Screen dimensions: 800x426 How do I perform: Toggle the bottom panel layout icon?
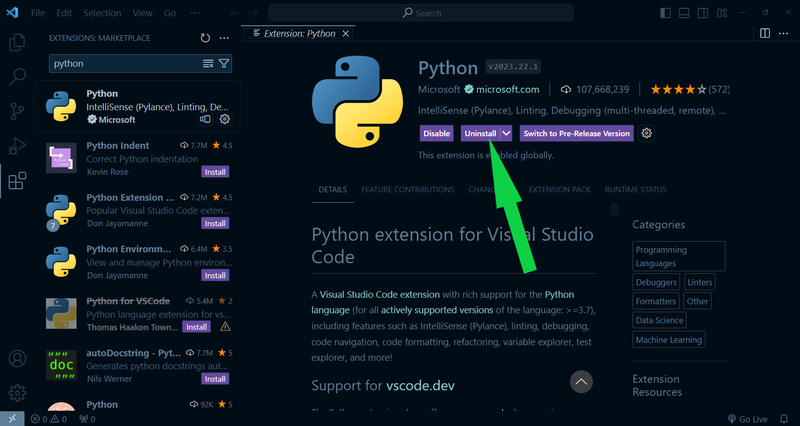click(x=684, y=13)
